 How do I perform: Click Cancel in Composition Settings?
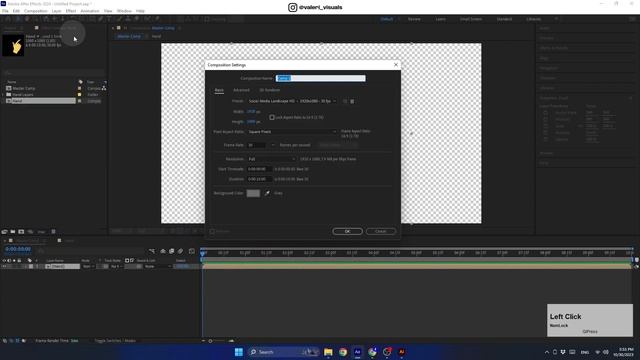380,231
